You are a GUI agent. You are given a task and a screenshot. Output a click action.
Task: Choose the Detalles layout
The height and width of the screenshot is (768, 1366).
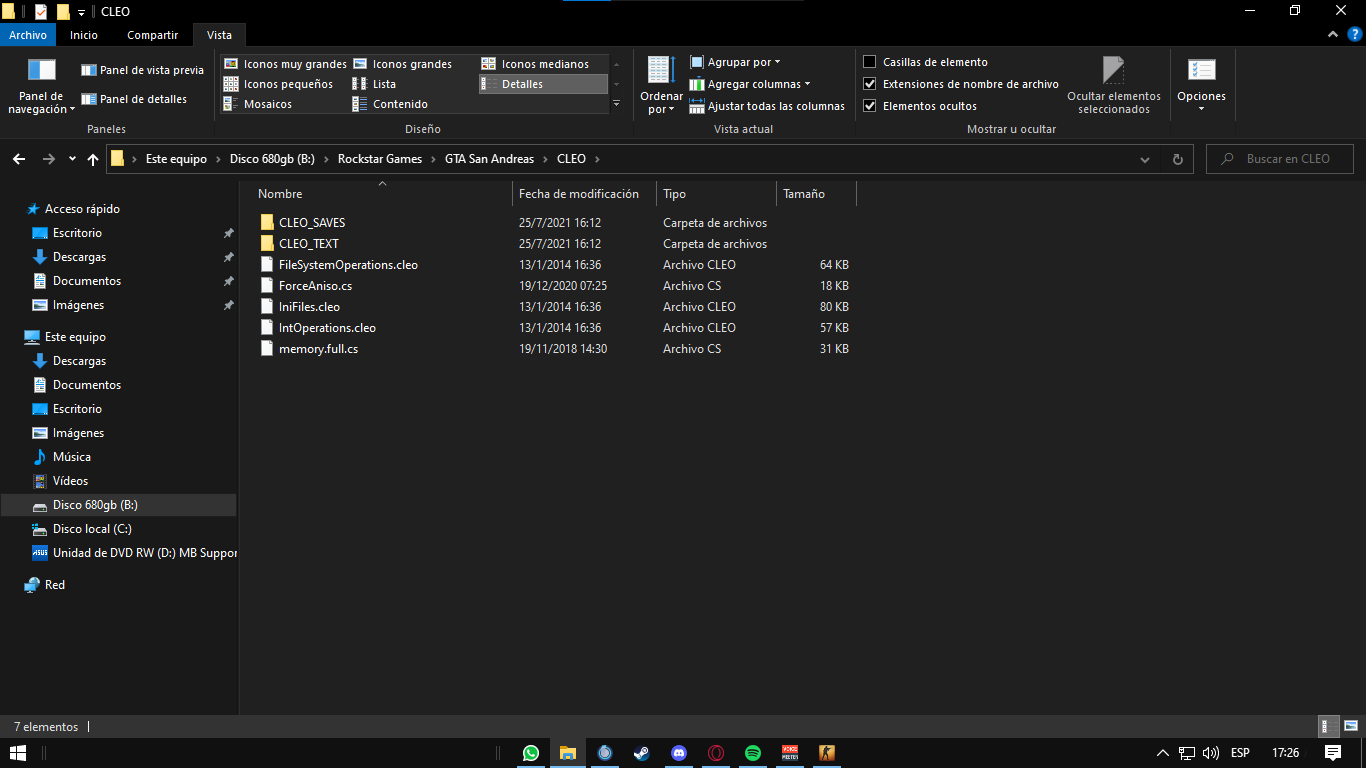[x=543, y=84]
